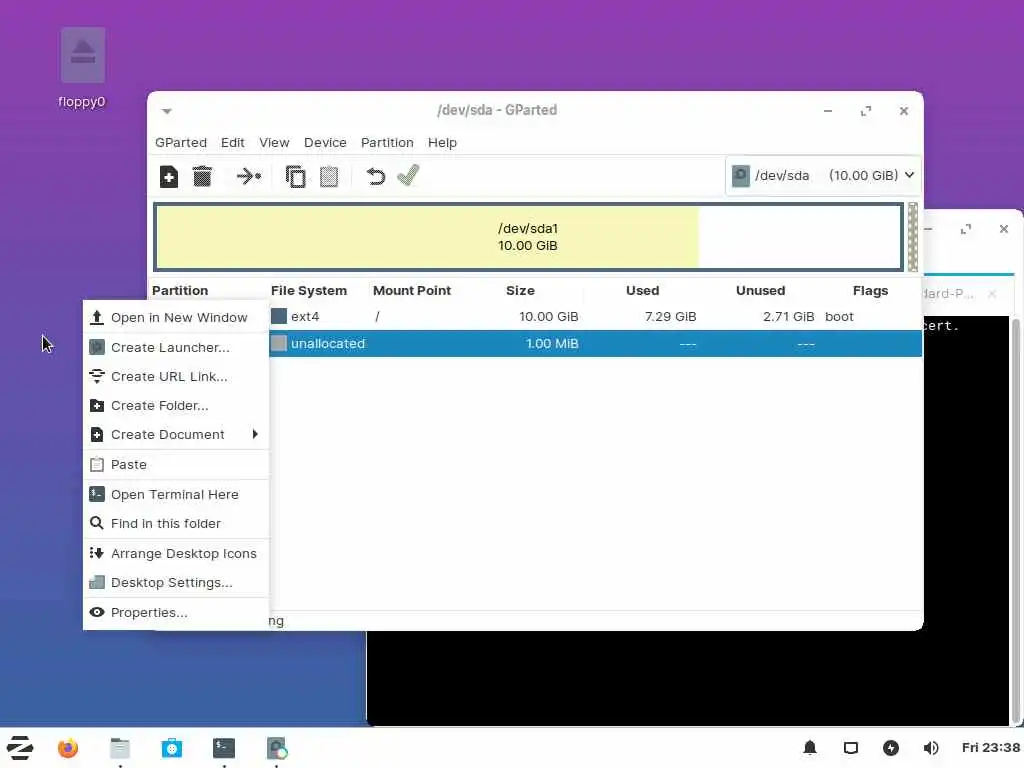The height and width of the screenshot is (768, 1024).
Task: Open the Zorin start menu
Action: pyautogui.click(x=20, y=748)
